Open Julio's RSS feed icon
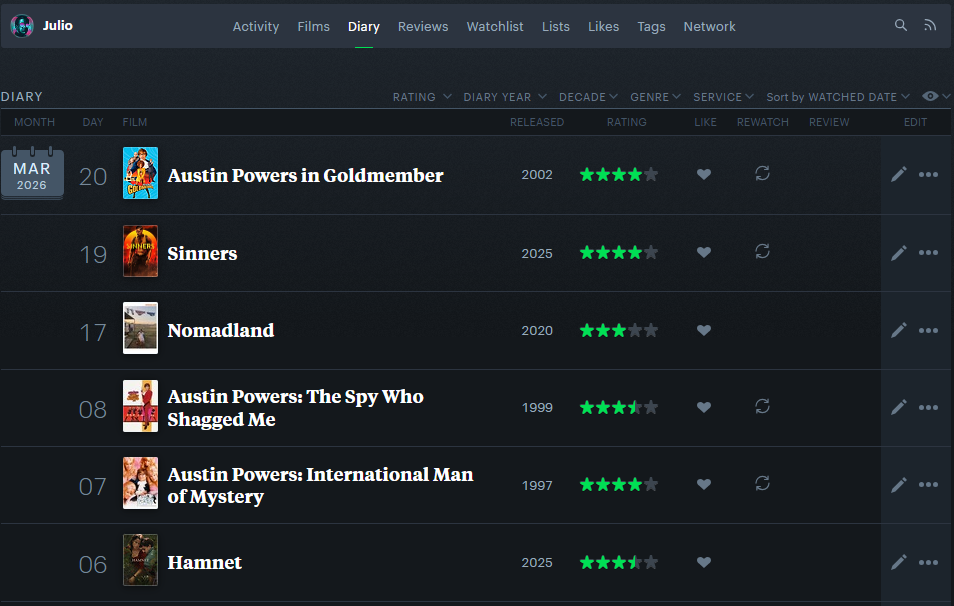954x606 pixels. pos(930,25)
